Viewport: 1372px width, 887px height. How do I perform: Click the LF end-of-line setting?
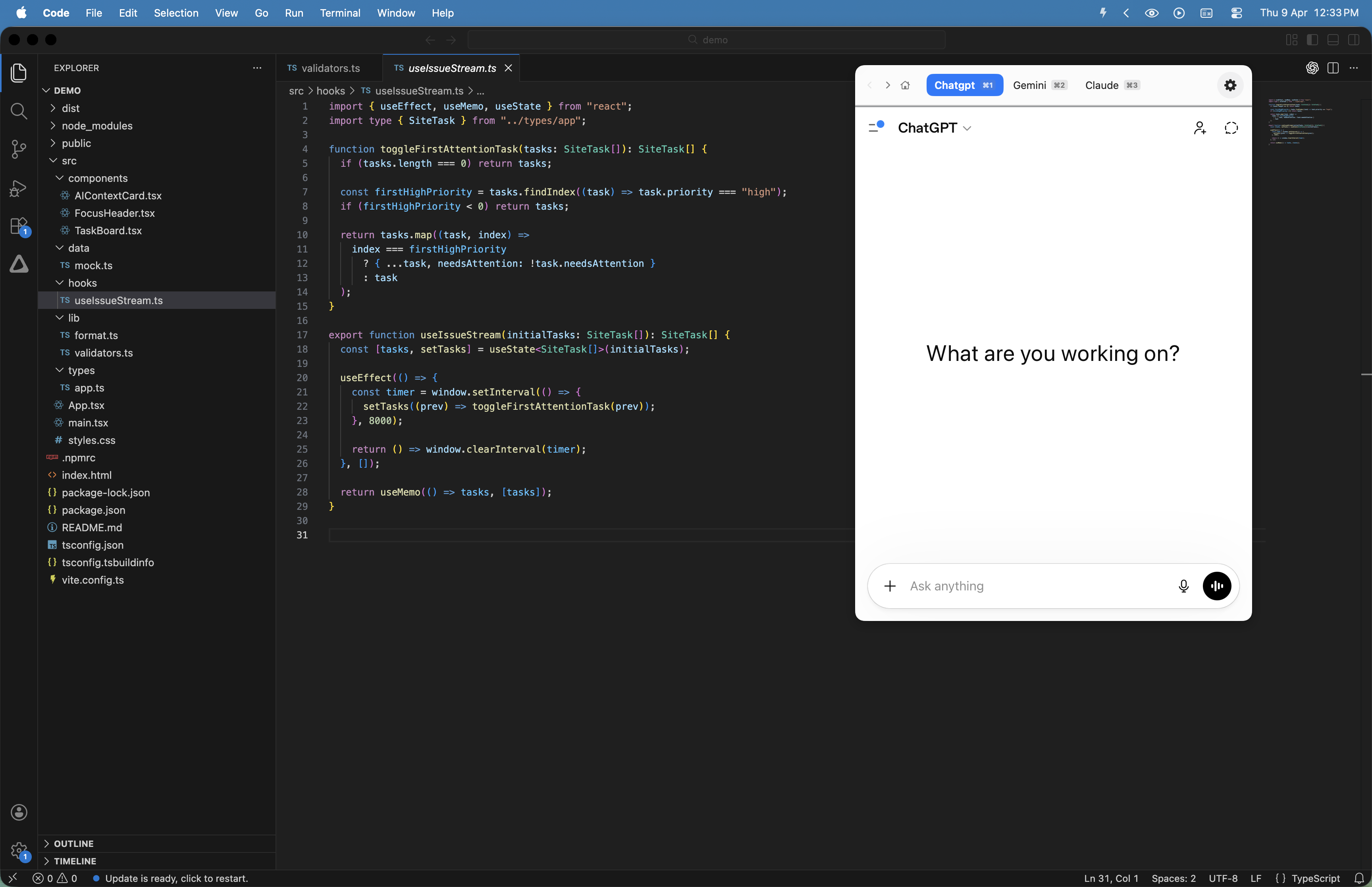coord(1256,878)
